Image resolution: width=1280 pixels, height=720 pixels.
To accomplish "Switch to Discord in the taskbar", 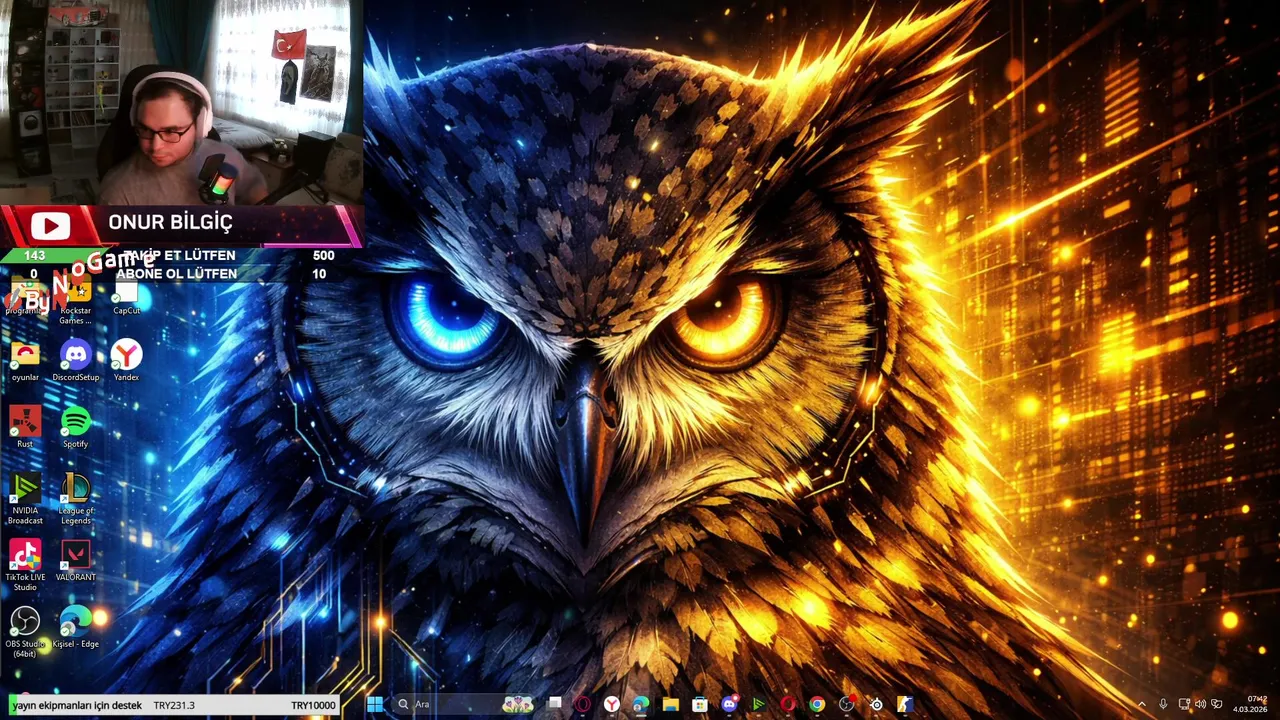I will 730,705.
